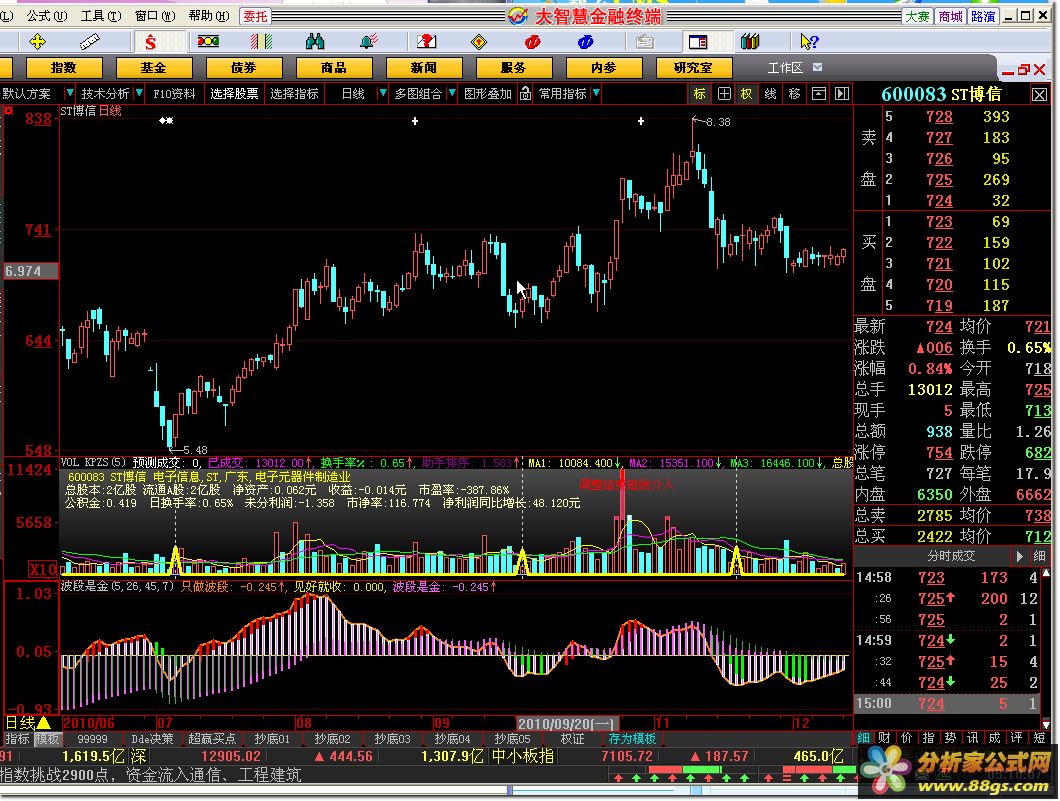Expand the 常用指标 dropdown arrow
The height and width of the screenshot is (801, 1060).
pos(596,93)
